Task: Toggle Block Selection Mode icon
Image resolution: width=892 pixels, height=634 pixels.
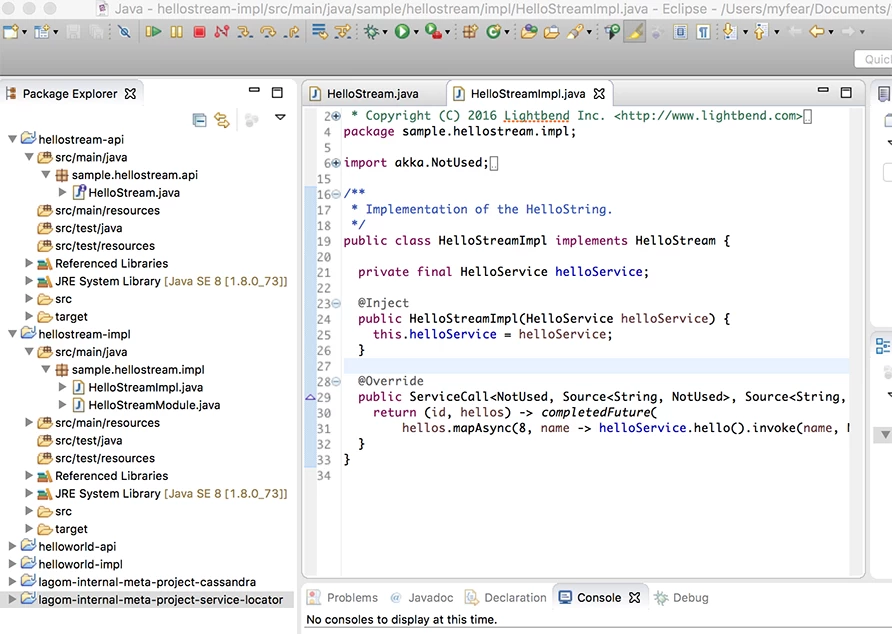Action: (680, 31)
